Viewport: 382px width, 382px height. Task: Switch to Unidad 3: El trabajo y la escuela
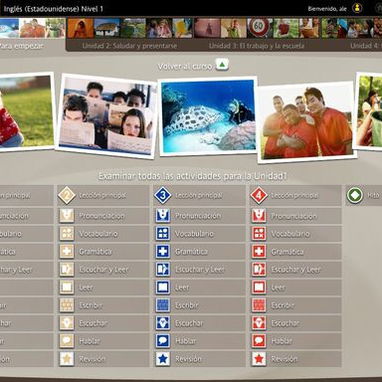(x=256, y=46)
